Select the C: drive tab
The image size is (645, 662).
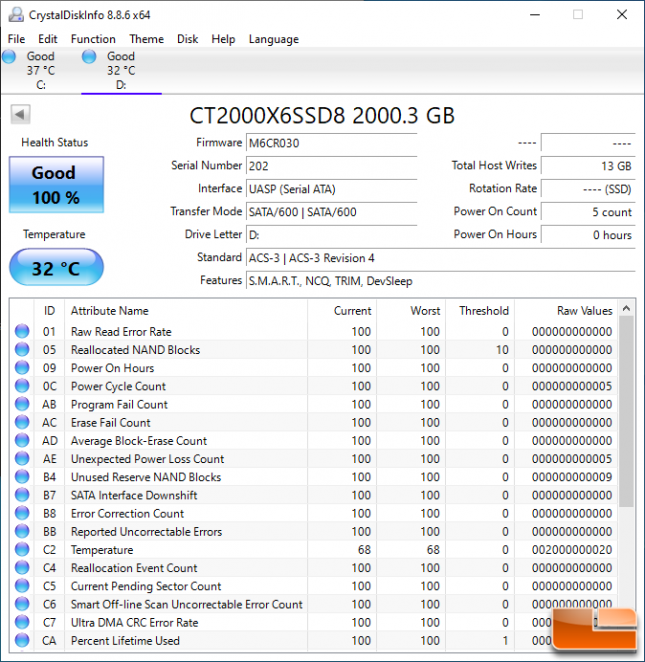41,71
